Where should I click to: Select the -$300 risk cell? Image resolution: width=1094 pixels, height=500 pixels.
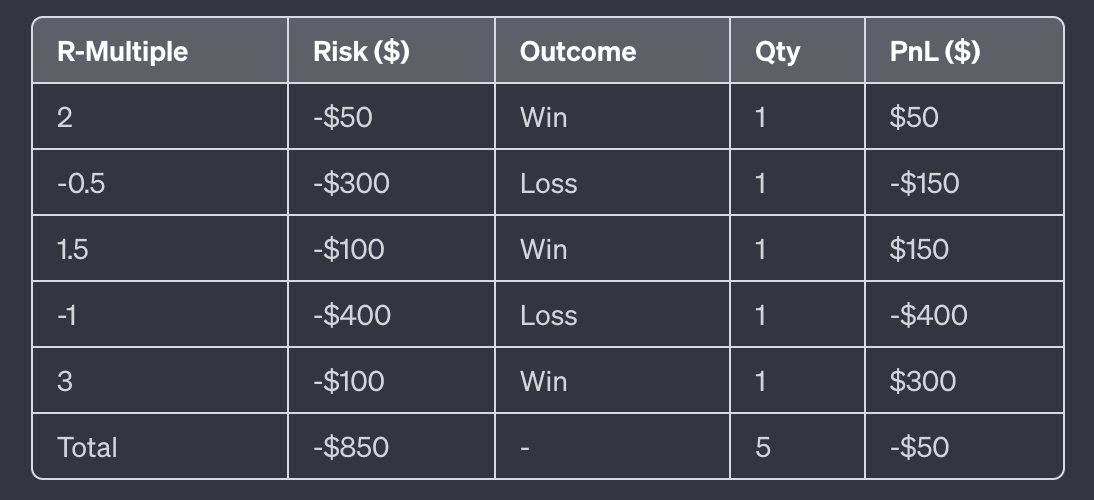point(351,184)
